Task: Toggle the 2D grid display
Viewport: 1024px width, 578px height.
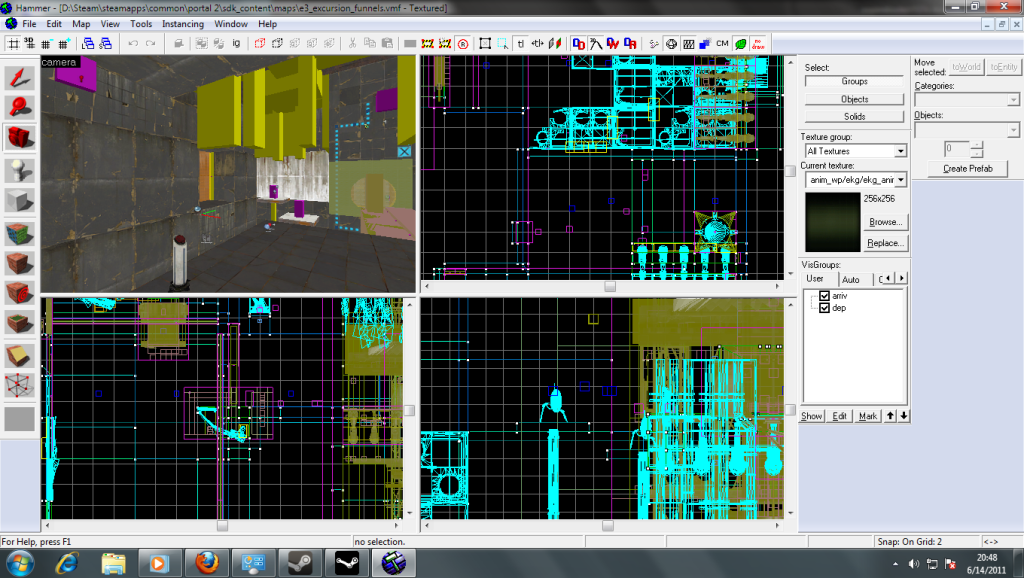Action: tap(12, 44)
